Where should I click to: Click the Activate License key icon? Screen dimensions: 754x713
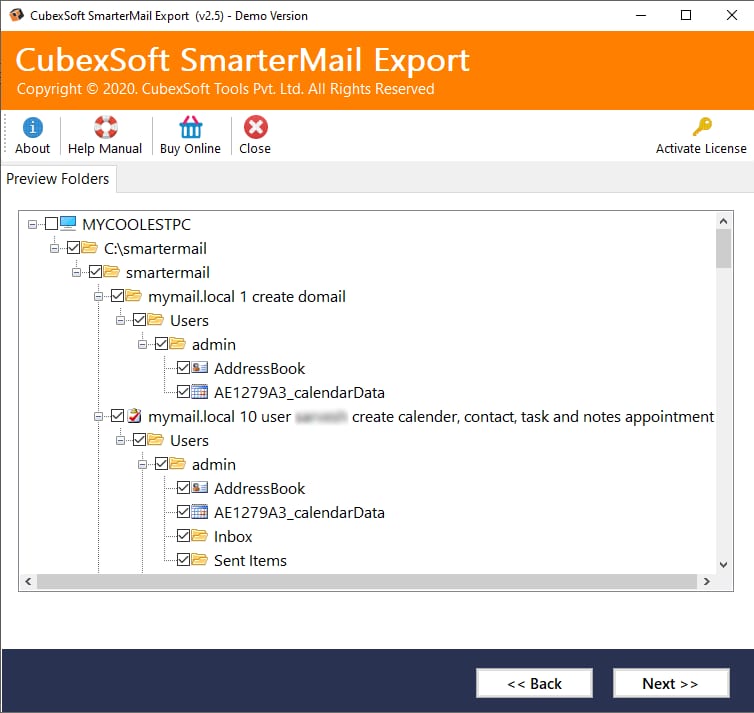pyautogui.click(x=702, y=127)
